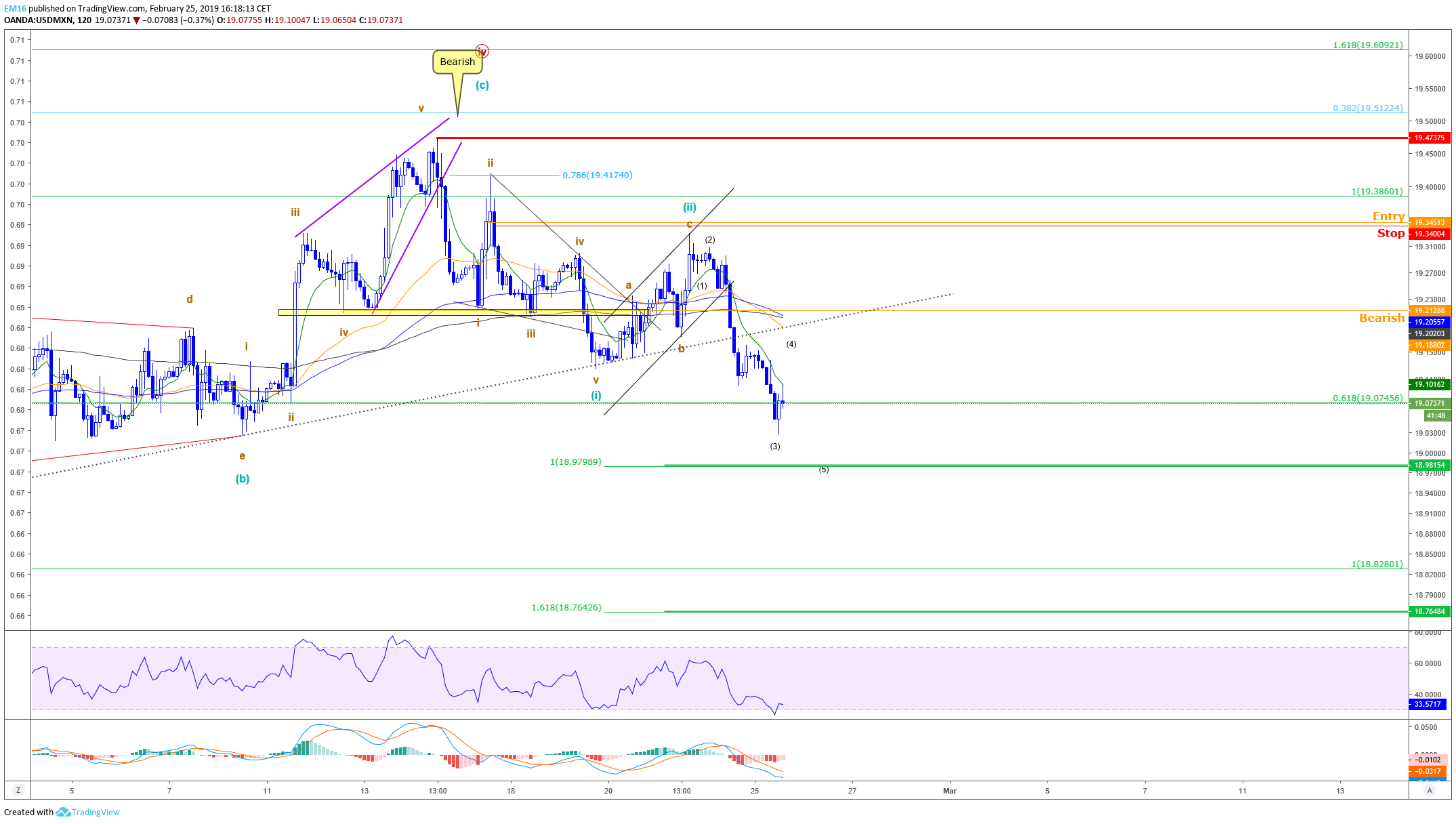Select the 0.382(19.51224) Fibonacci label
The height and width of the screenshot is (824, 1456).
(1368, 108)
